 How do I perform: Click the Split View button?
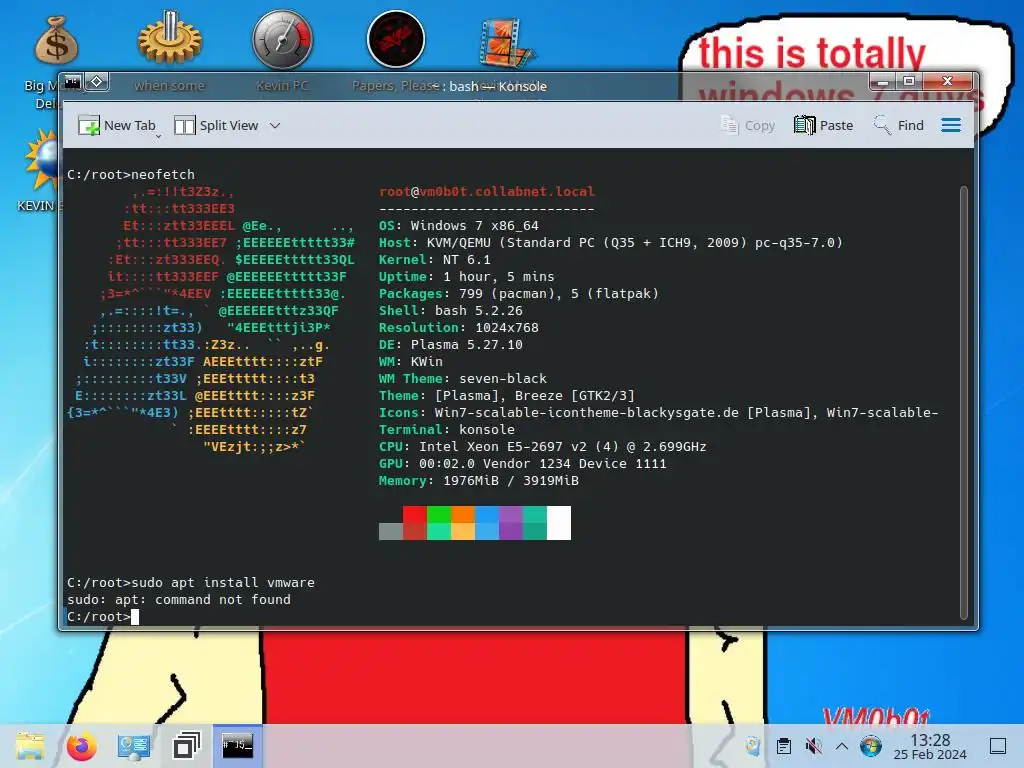[x=217, y=125]
